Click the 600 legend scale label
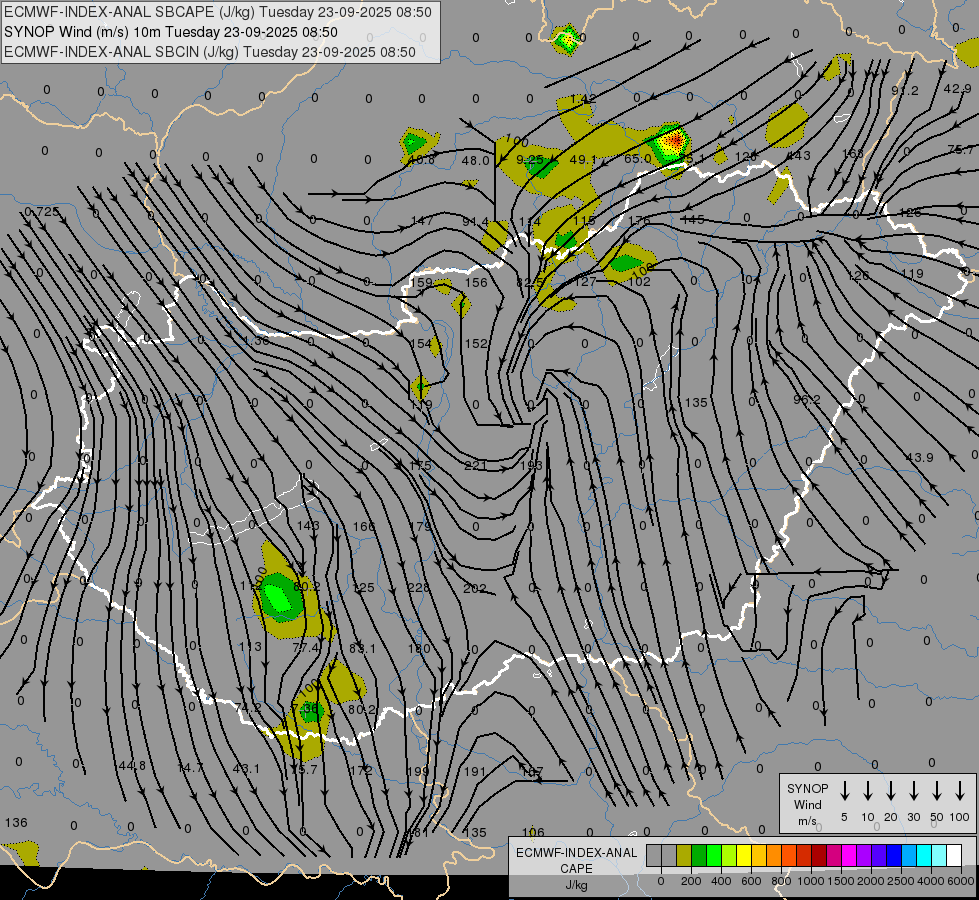This screenshot has width=979, height=900. (x=751, y=881)
